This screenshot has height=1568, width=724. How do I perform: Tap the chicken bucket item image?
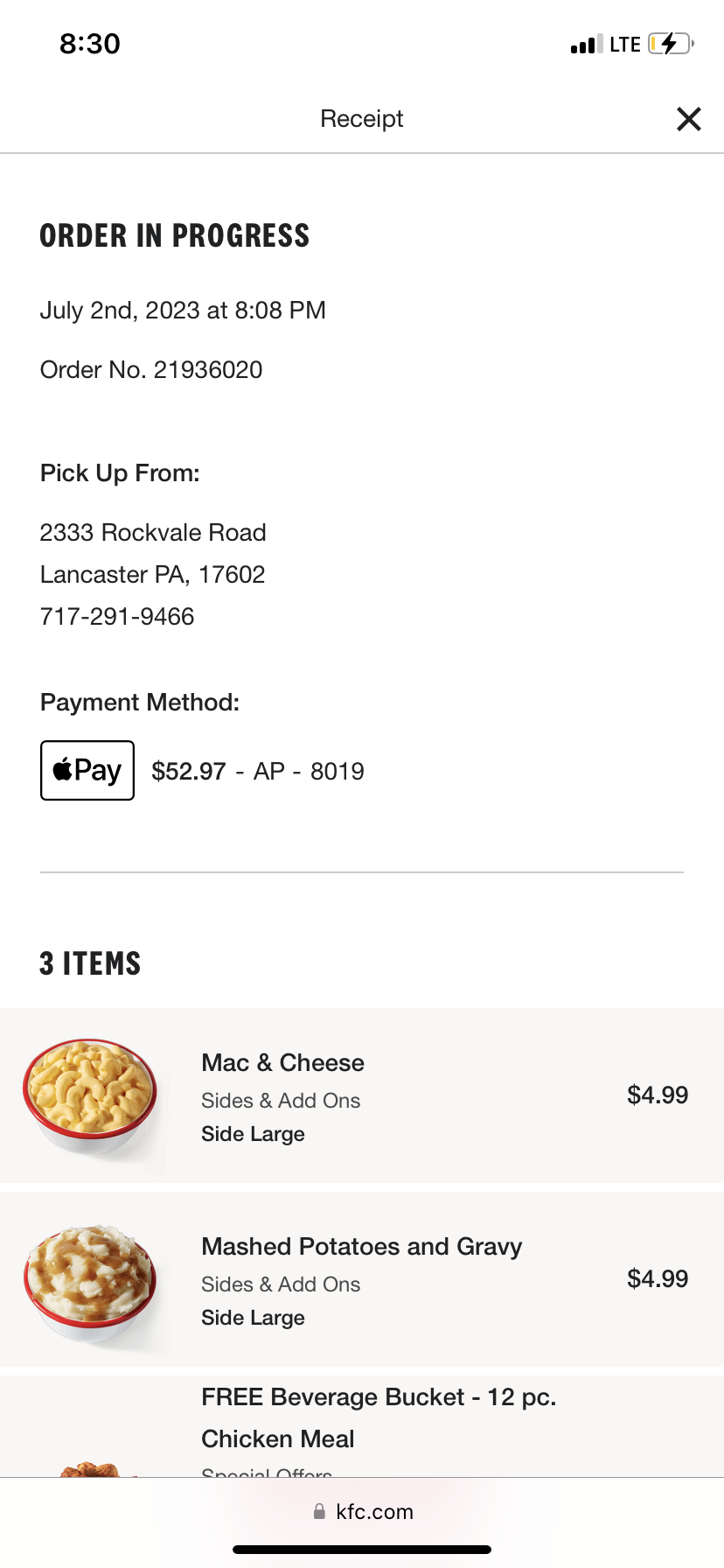click(89, 1466)
